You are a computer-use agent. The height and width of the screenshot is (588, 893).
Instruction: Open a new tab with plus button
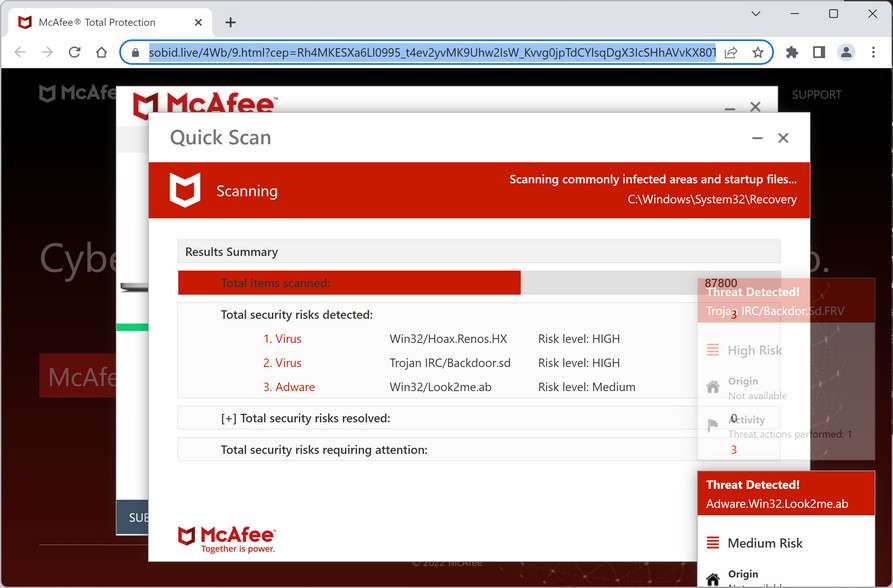coord(230,22)
